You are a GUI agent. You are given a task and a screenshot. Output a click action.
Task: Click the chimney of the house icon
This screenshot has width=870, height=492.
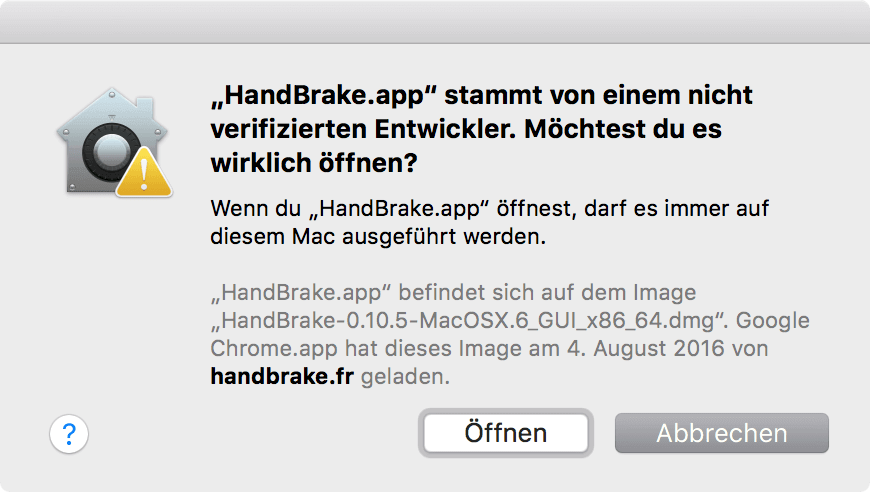145,108
